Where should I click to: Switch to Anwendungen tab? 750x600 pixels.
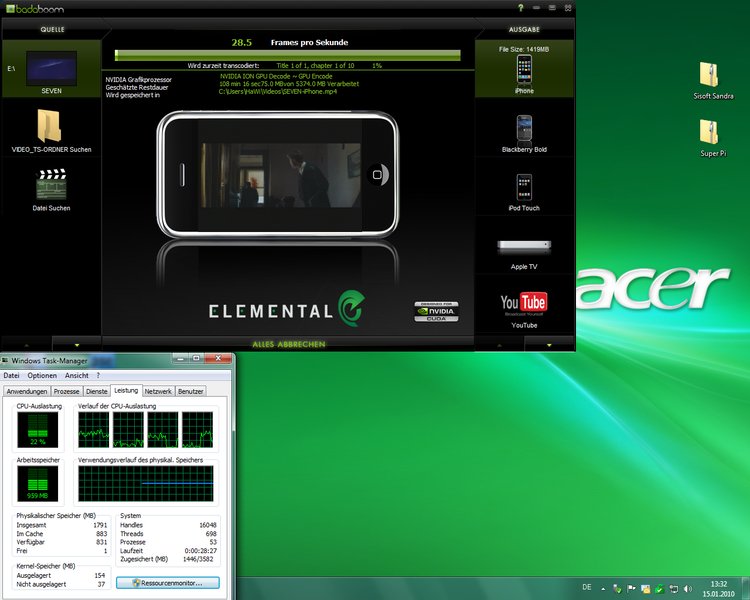pyautogui.click(x=27, y=391)
